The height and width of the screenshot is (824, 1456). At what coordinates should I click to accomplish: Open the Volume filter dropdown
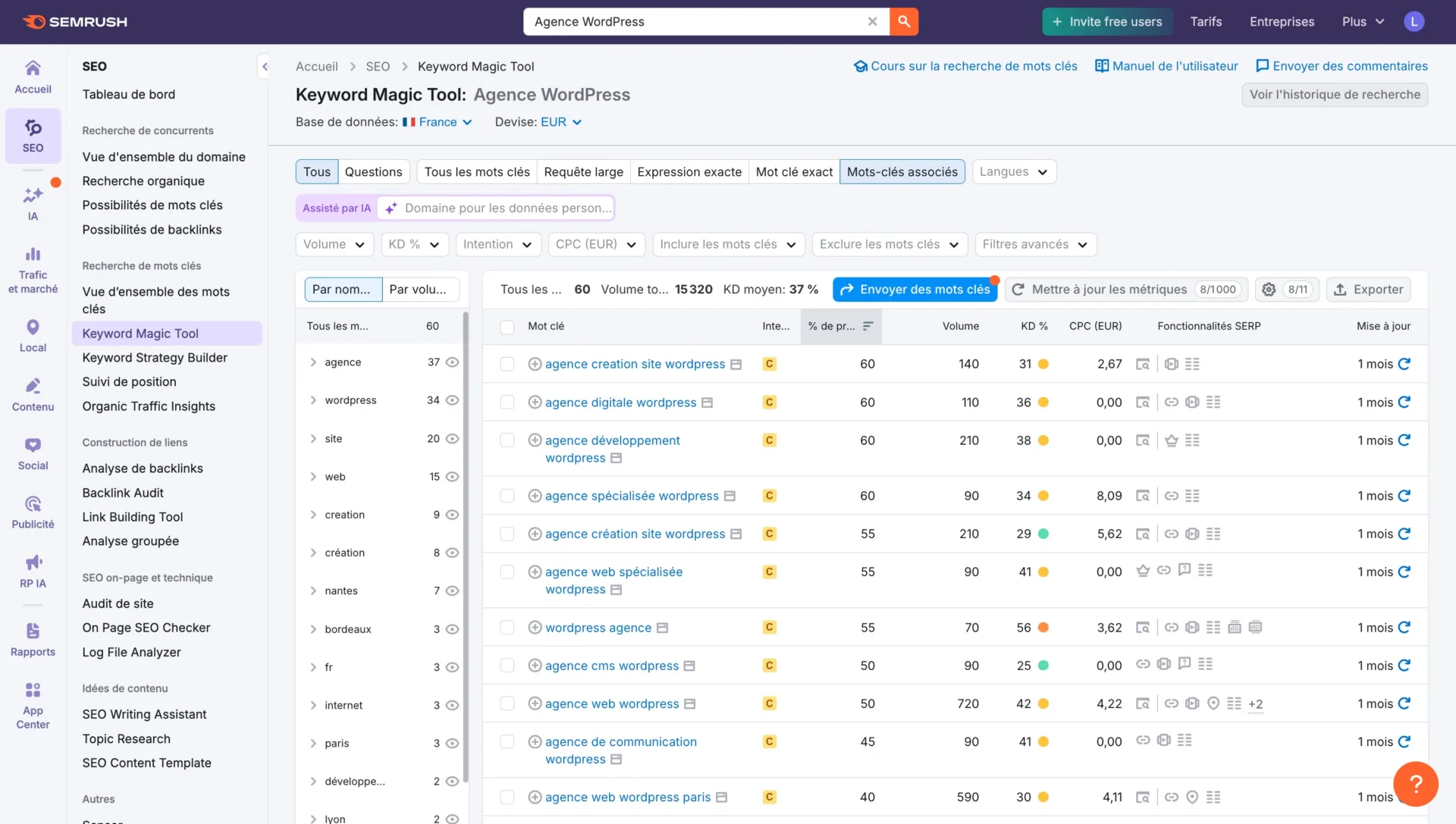334,244
